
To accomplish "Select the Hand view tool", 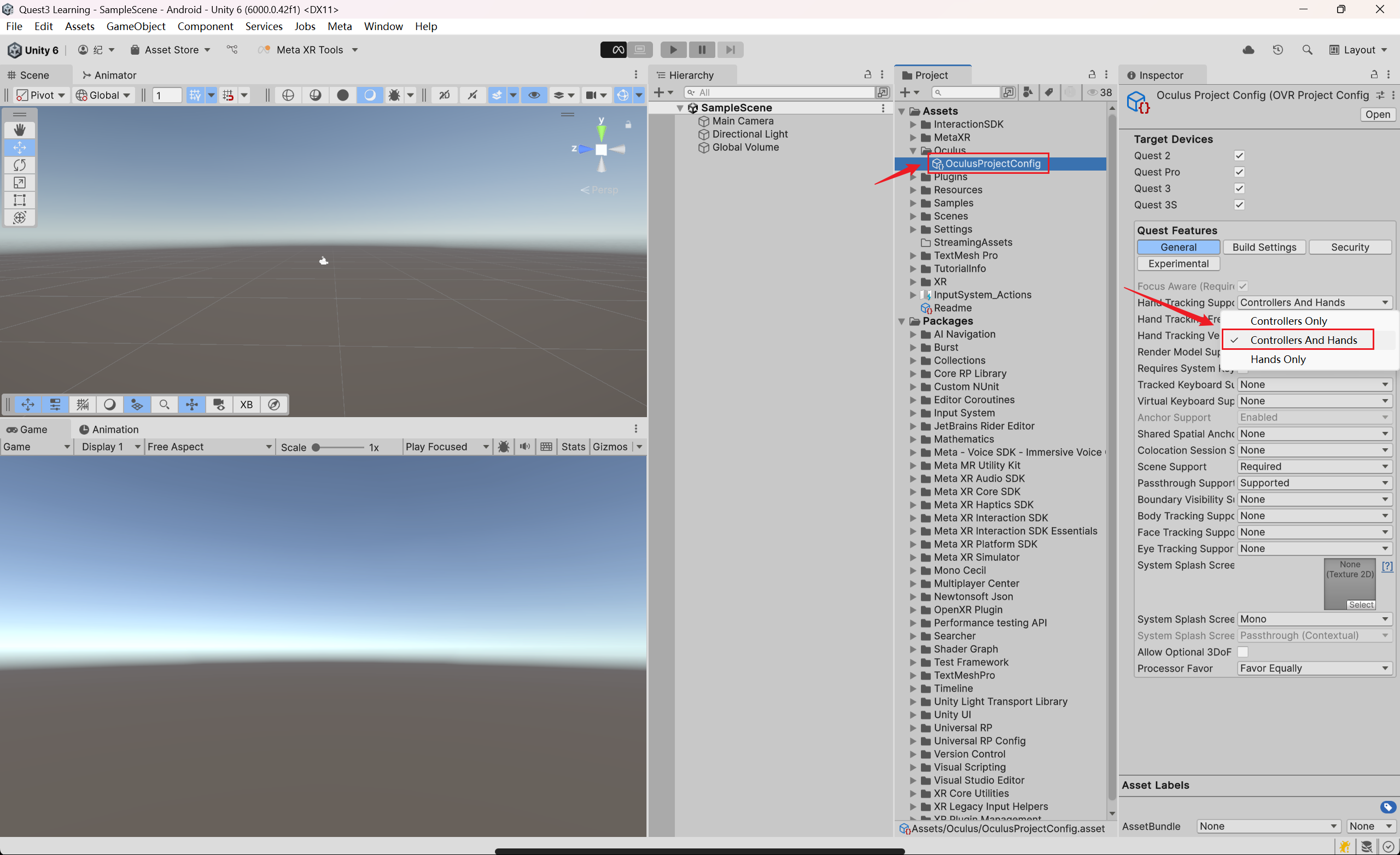I will click(x=19, y=130).
